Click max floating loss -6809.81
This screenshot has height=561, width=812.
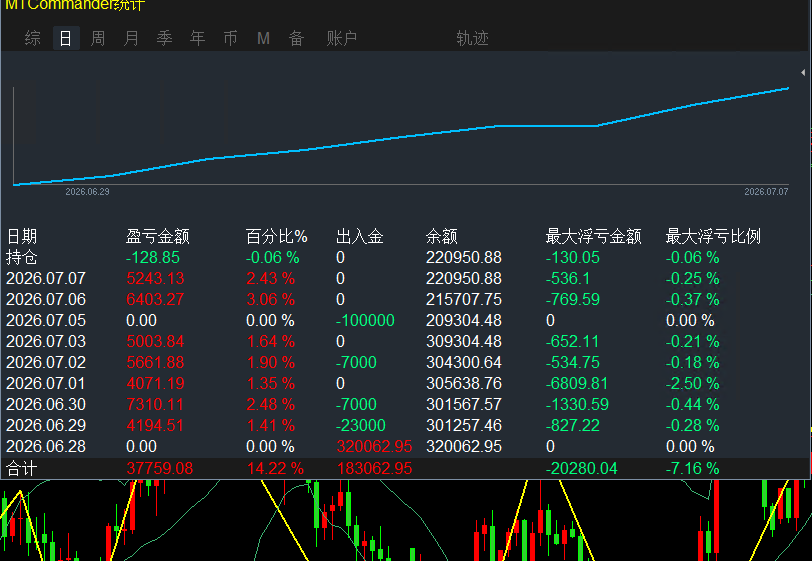pyautogui.click(x=577, y=383)
